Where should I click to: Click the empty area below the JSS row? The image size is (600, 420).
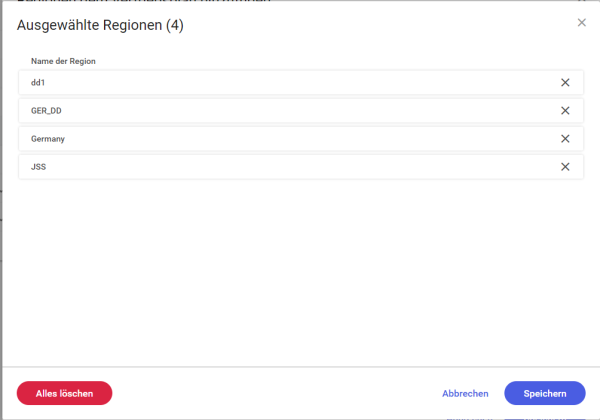(301, 272)
